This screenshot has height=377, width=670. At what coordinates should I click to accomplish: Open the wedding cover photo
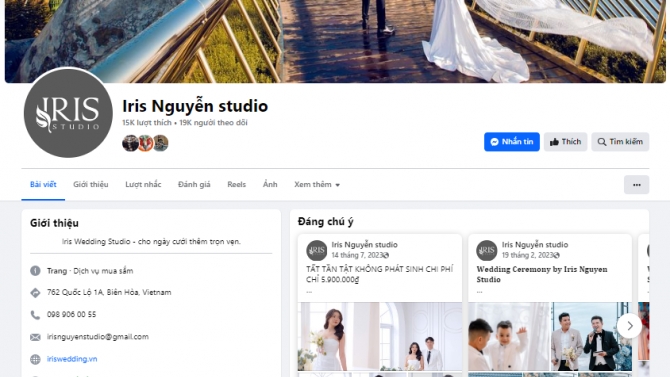(x=335, y=41)
